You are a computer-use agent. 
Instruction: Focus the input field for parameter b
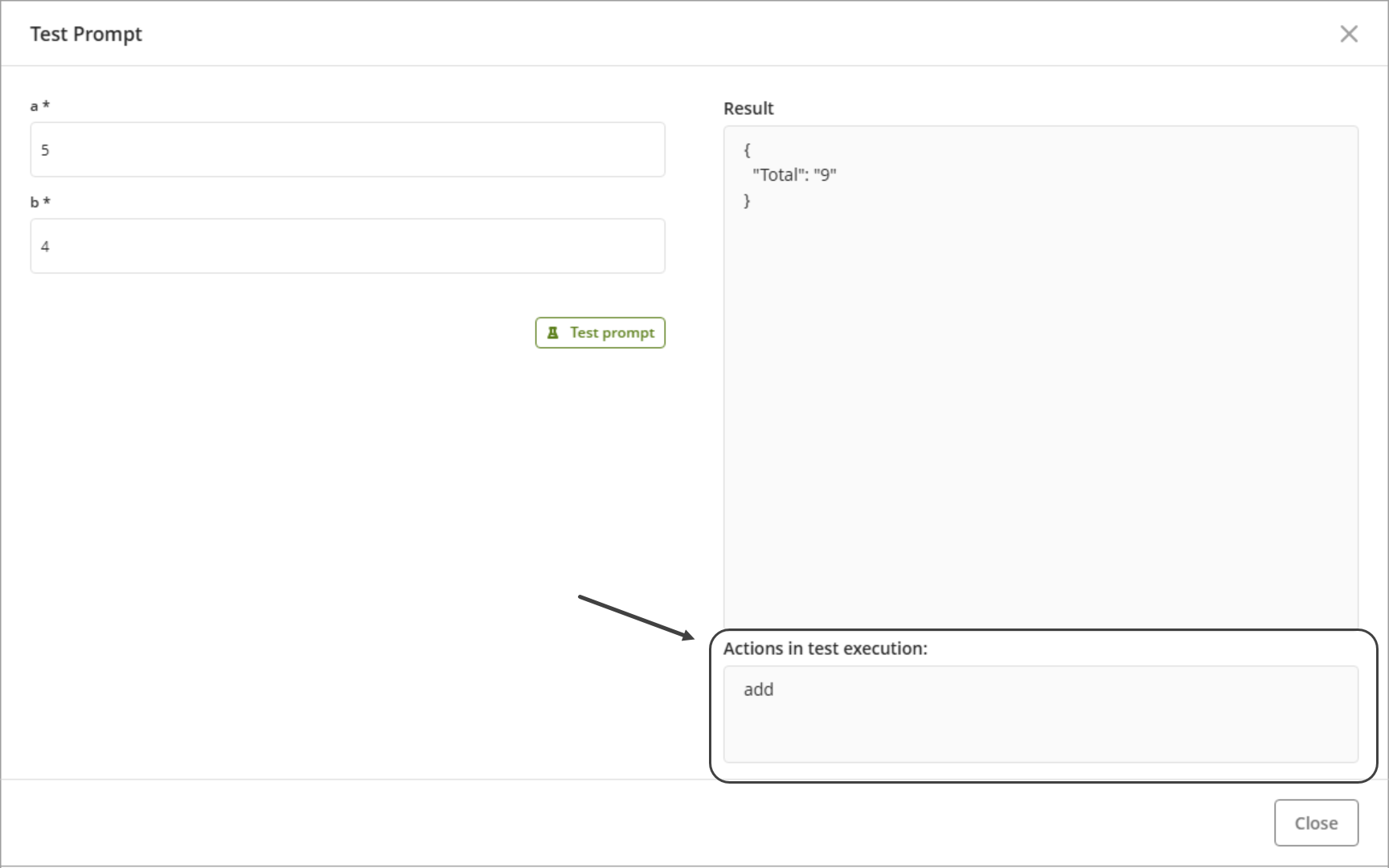coord(347,246)
